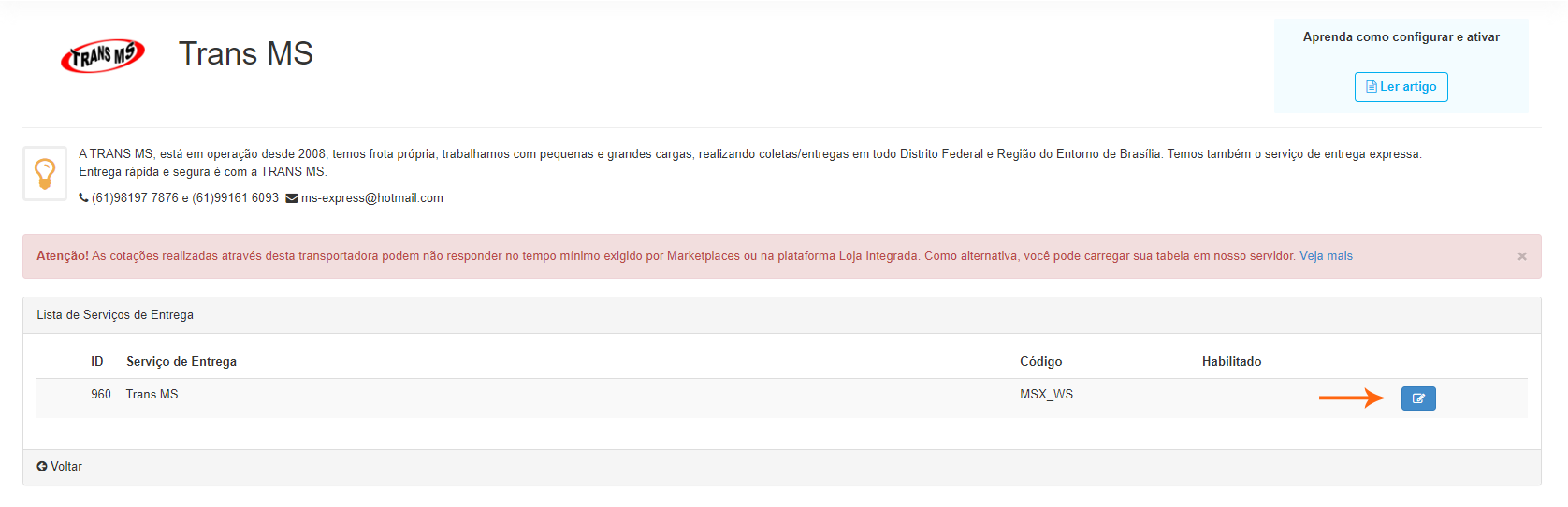
Task: Click the blue edit button for Trans MS
Action: (x=1417, y=398)
